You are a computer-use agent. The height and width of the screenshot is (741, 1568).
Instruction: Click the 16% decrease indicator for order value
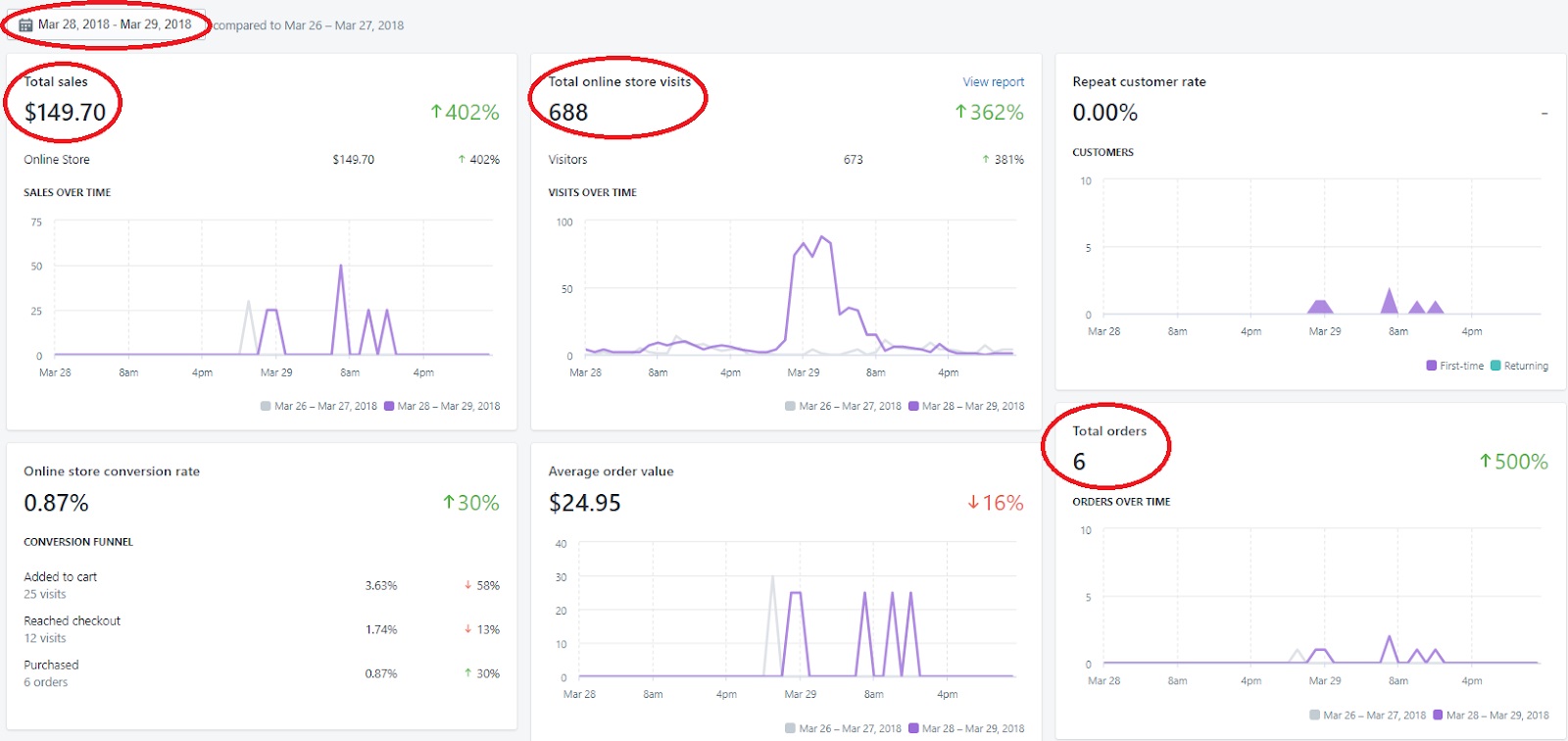pyautogui.click(x=995, y=503)
